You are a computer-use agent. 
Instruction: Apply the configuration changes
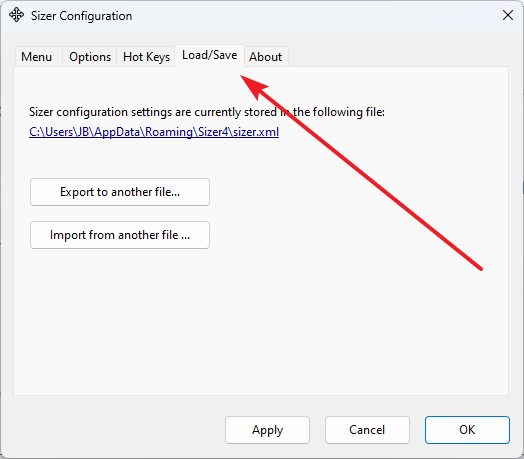pyautogui.click(x=267, y=430)
